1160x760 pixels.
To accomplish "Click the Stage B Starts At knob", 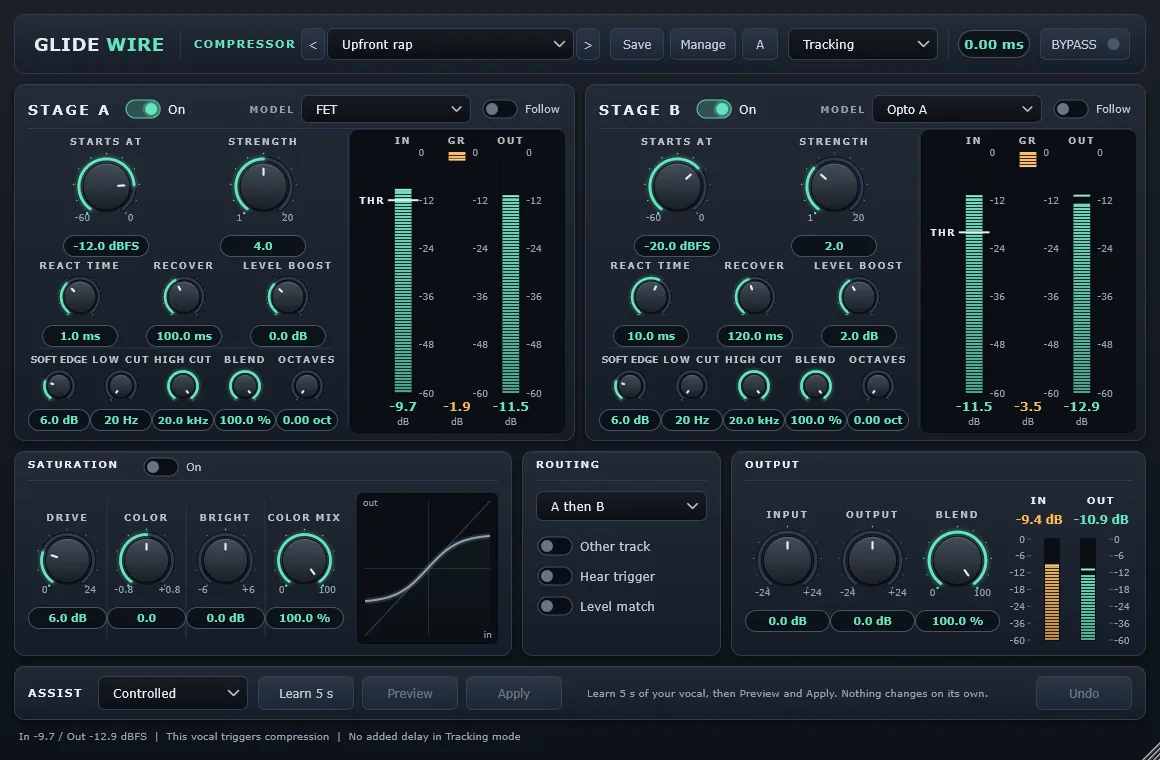I will (677, 185).
